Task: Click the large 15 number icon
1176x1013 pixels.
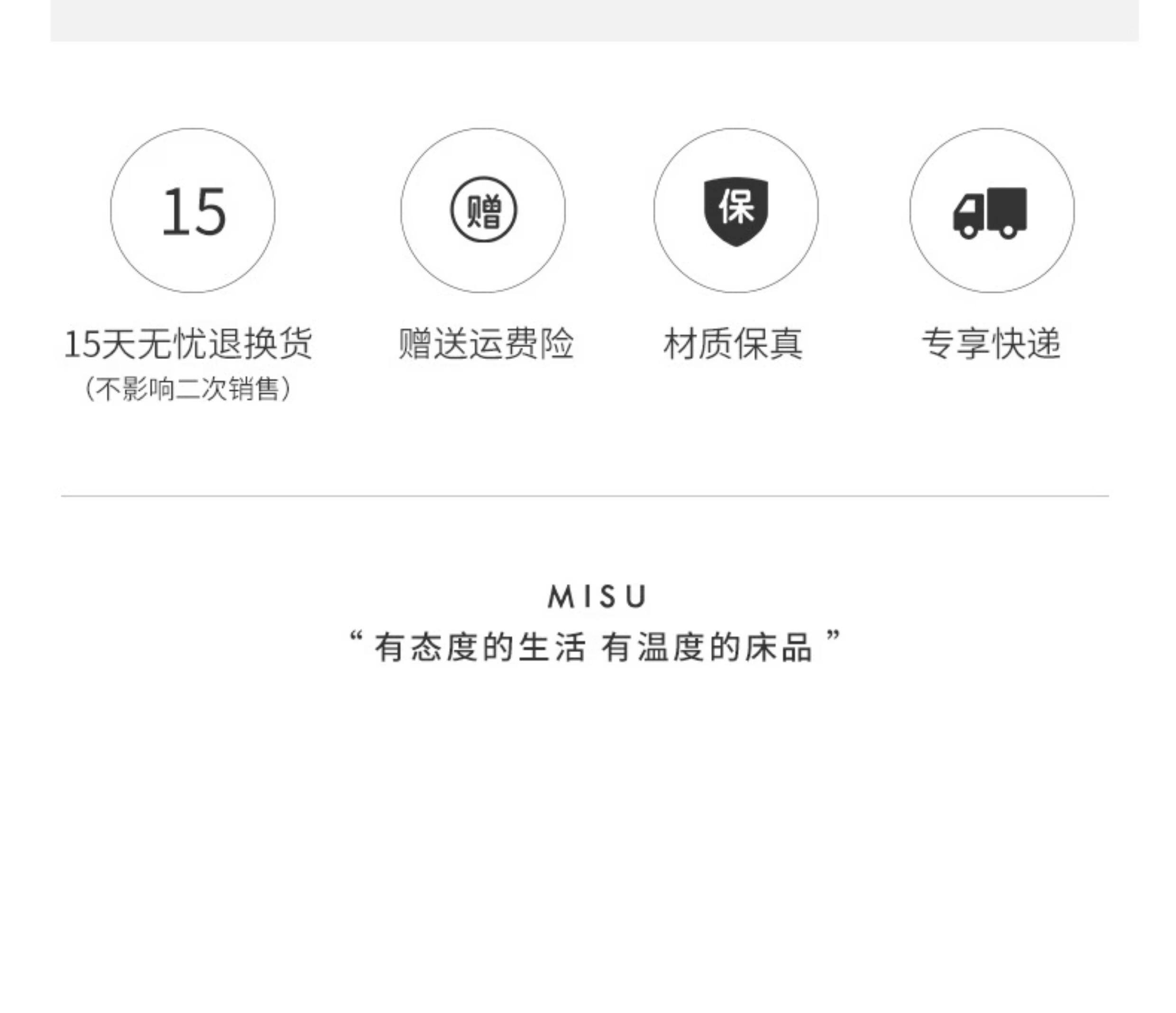Action: 193,211
